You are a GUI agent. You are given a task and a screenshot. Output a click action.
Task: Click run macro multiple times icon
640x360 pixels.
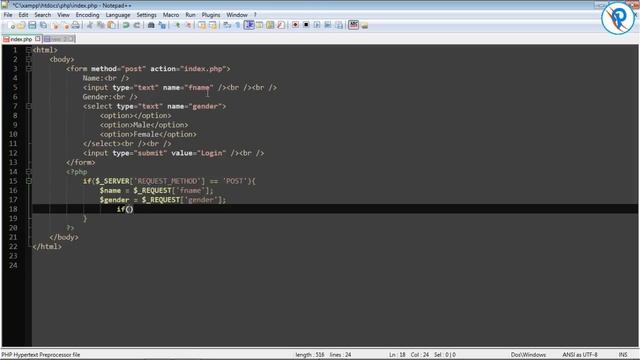tap(328, 25)
